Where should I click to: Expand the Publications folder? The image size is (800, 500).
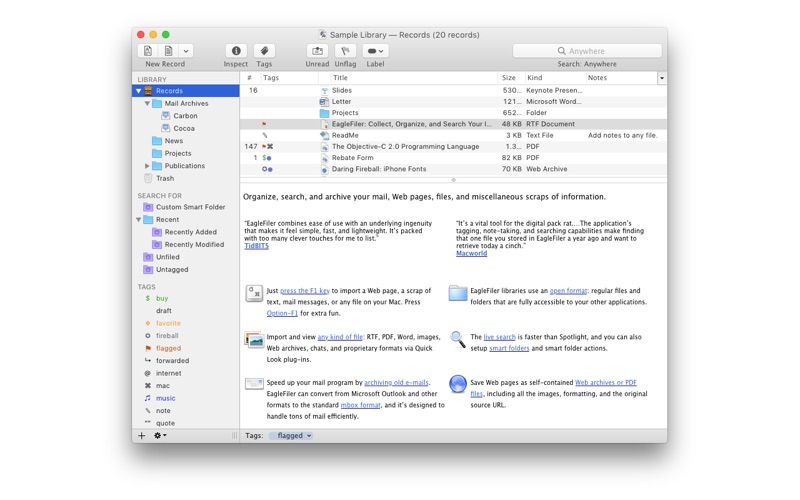pos(147,166)
